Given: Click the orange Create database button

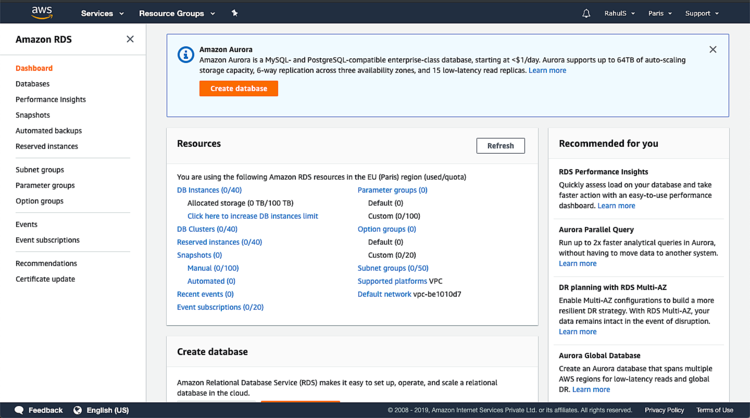Looking at the screenshot, I should coord(239,88).
